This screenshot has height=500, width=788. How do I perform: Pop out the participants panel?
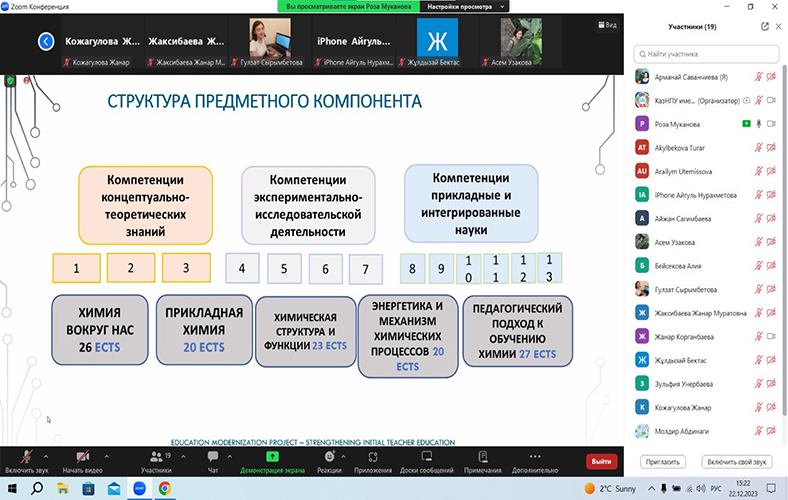click(765, 27)
